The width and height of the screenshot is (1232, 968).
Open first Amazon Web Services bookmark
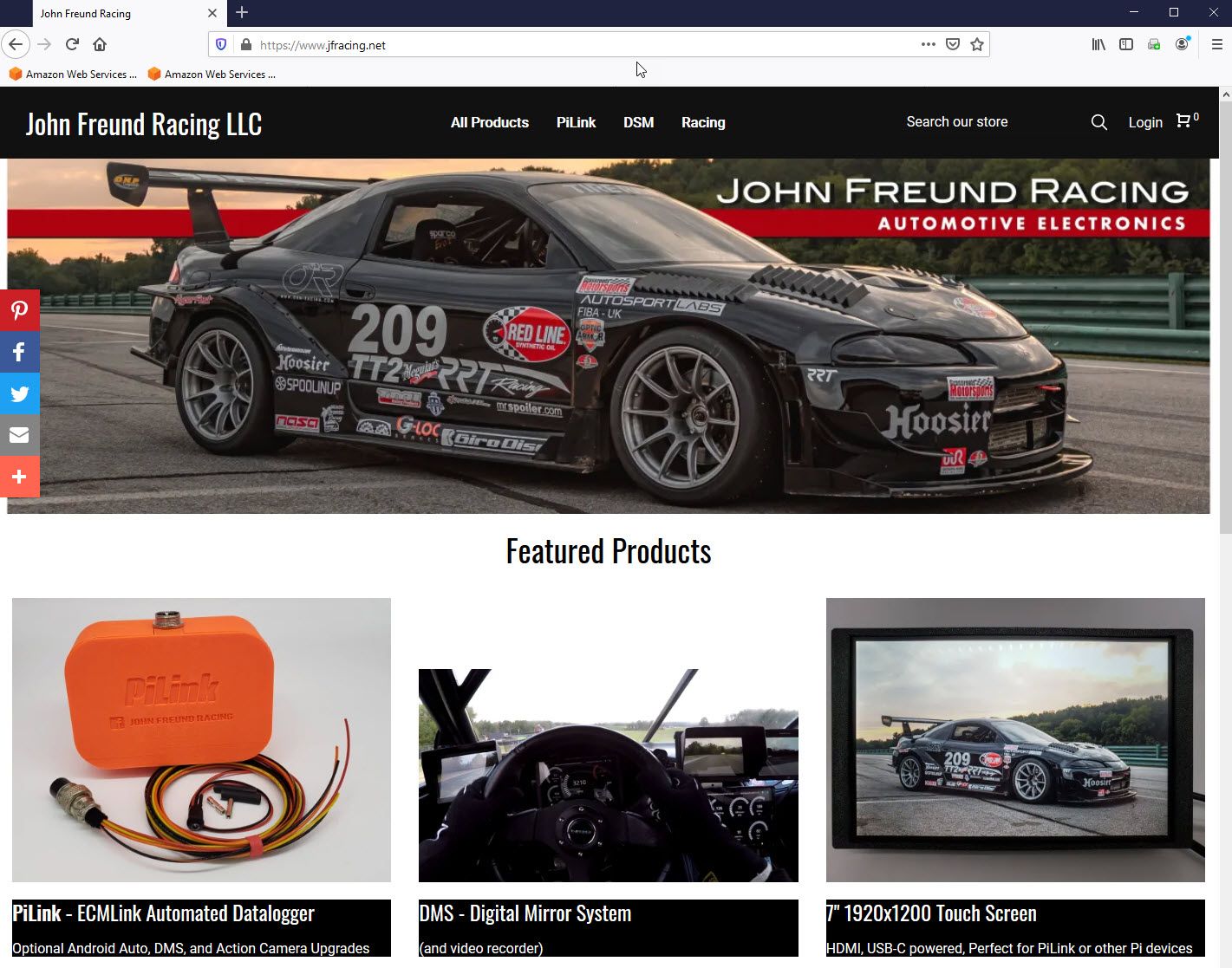(73, 74)
